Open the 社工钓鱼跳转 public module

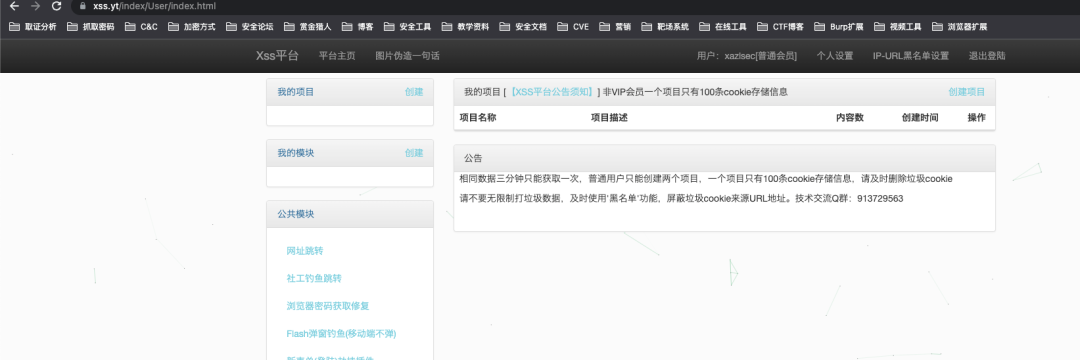[314, 279]
